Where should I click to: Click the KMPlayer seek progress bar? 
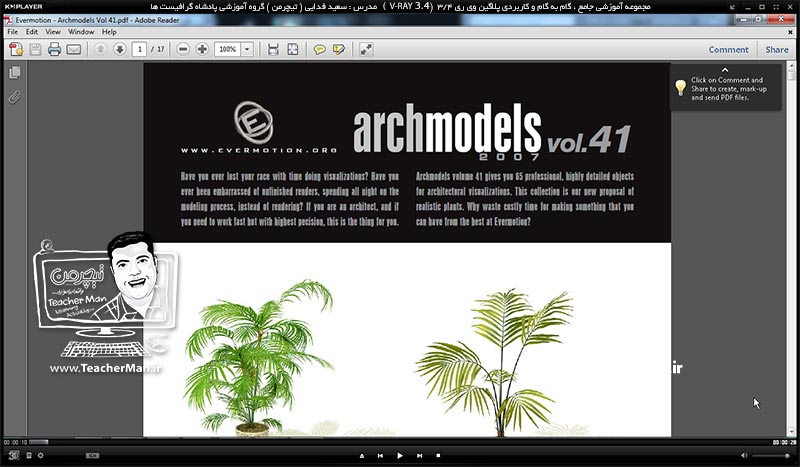(400, 442)
